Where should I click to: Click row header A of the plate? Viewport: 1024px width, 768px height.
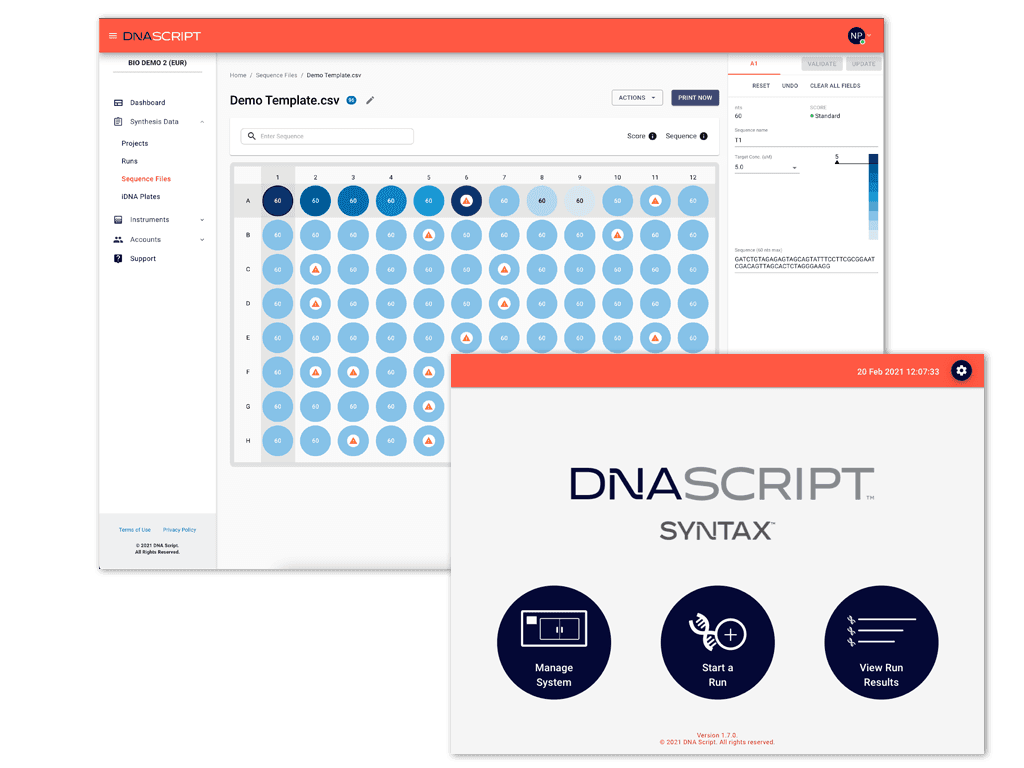(248, 200)
